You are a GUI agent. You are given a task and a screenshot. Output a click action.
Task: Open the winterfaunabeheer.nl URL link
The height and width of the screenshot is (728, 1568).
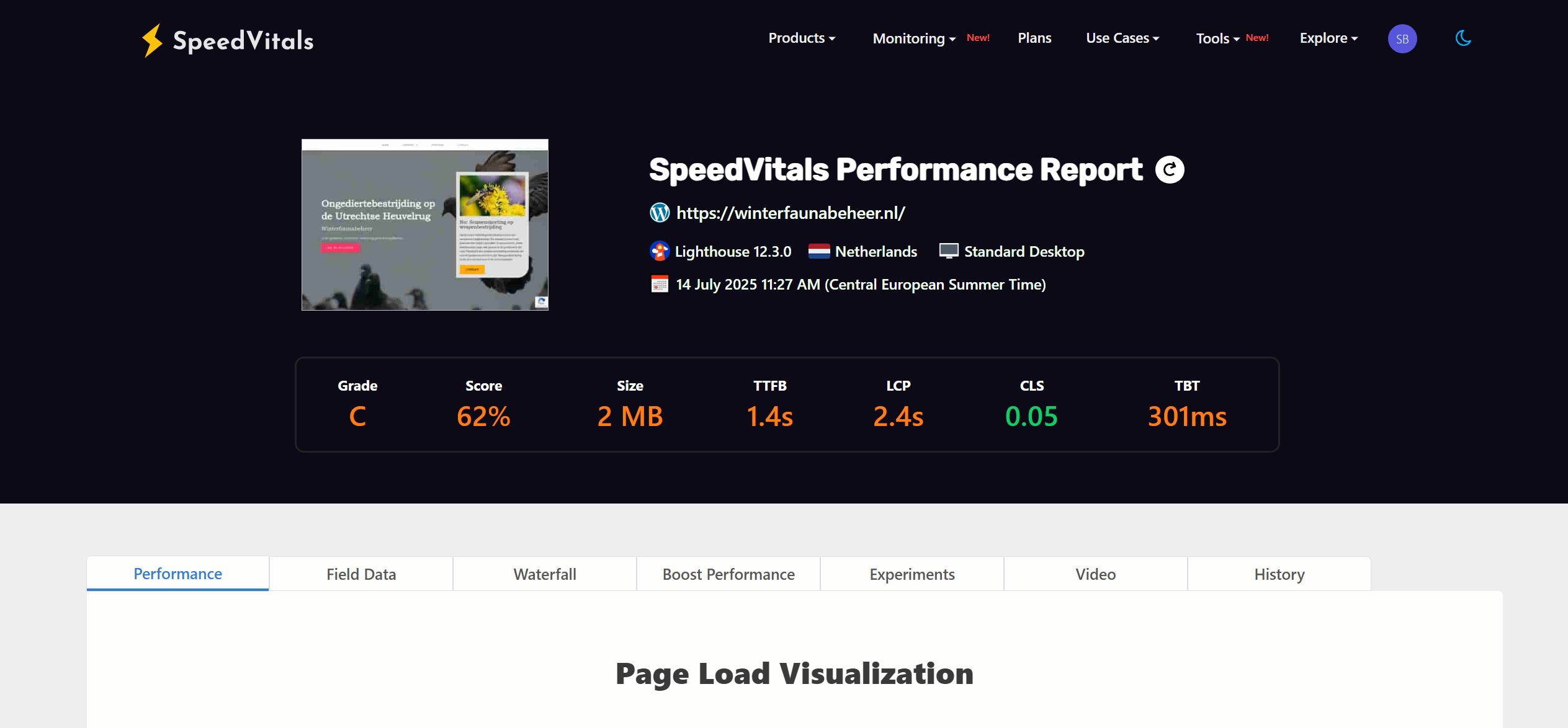791,213
